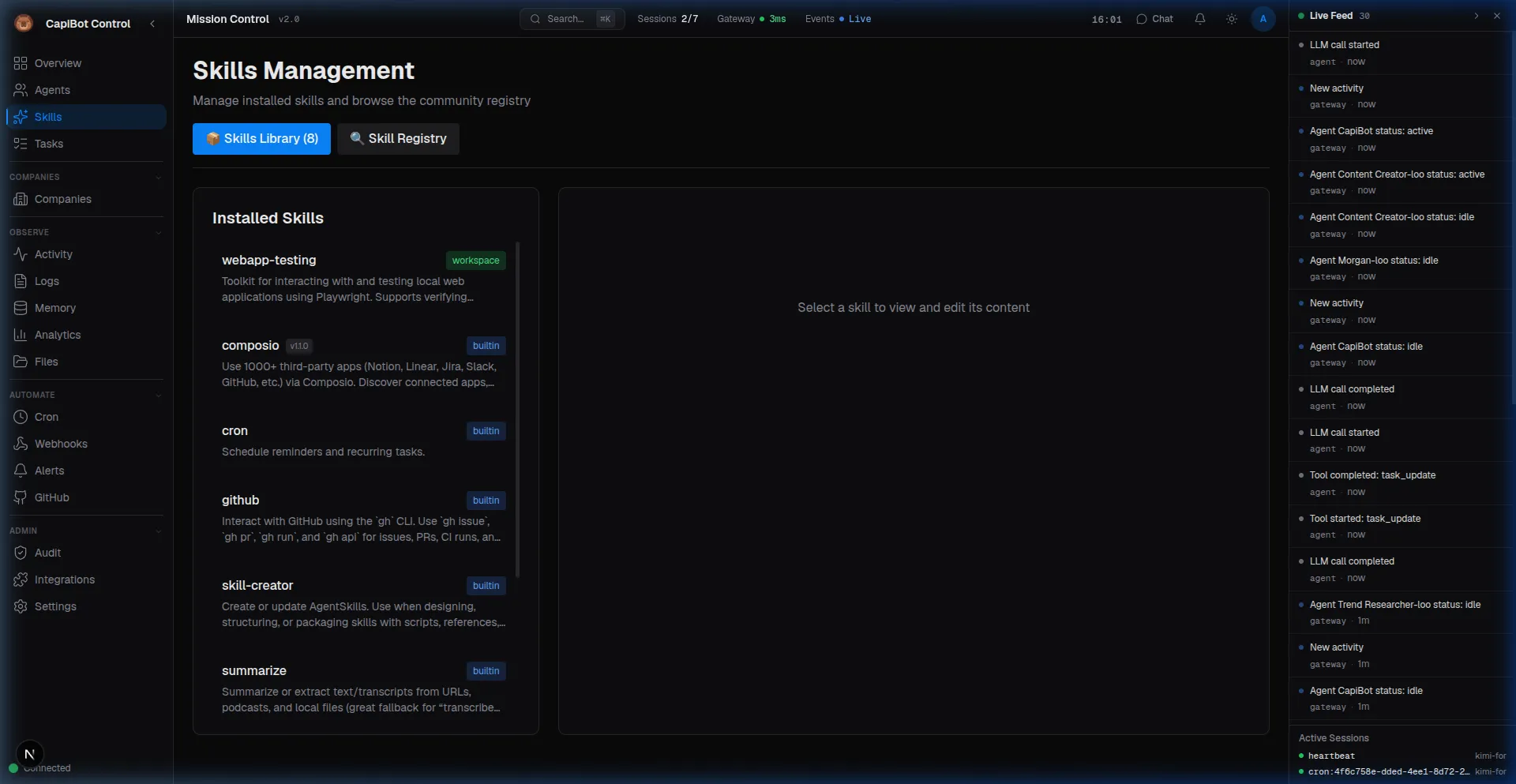Open the Memory page

click(x=54, y=308)
